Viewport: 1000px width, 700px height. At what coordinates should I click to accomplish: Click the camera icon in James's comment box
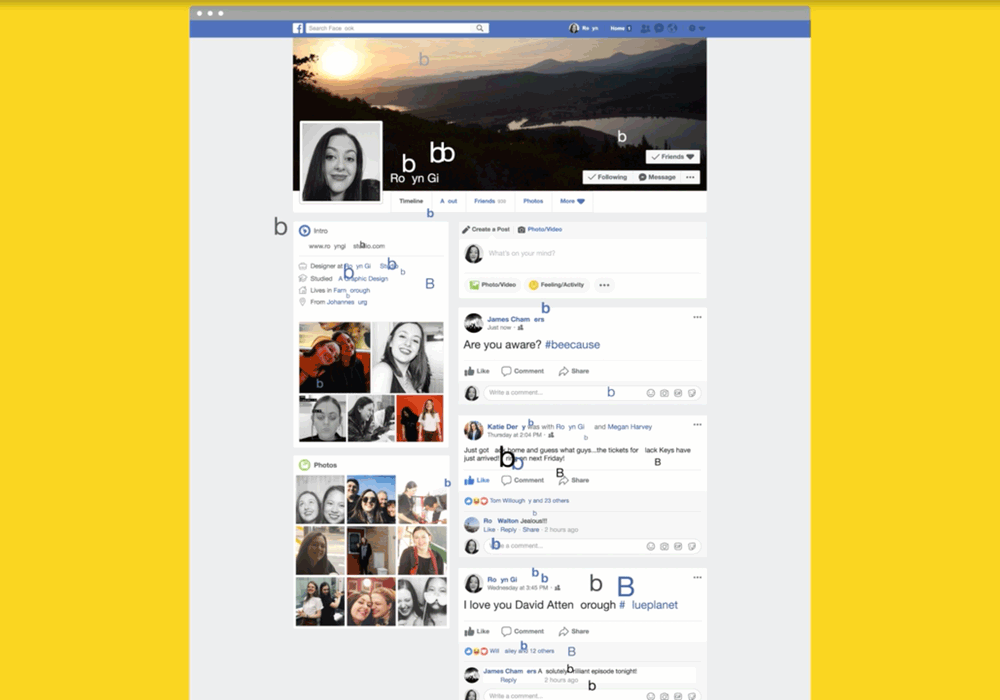(664, 393)
